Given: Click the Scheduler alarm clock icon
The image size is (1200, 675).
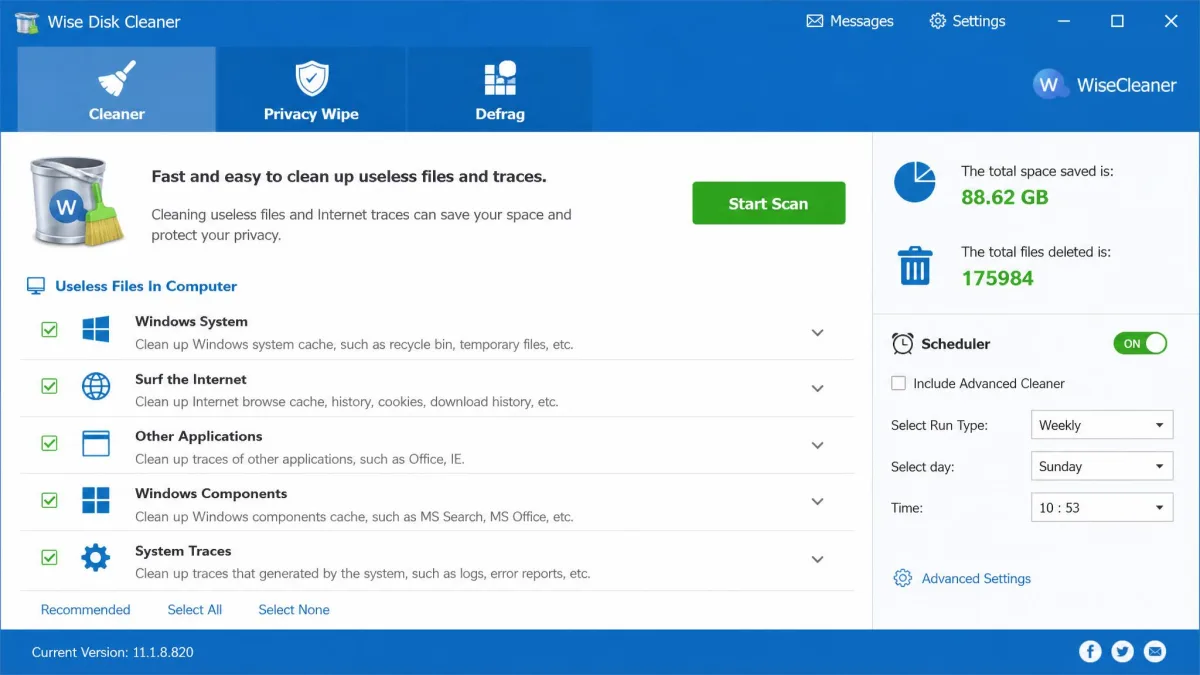Looking at the screenshot, I should click(x=902, y=343).
